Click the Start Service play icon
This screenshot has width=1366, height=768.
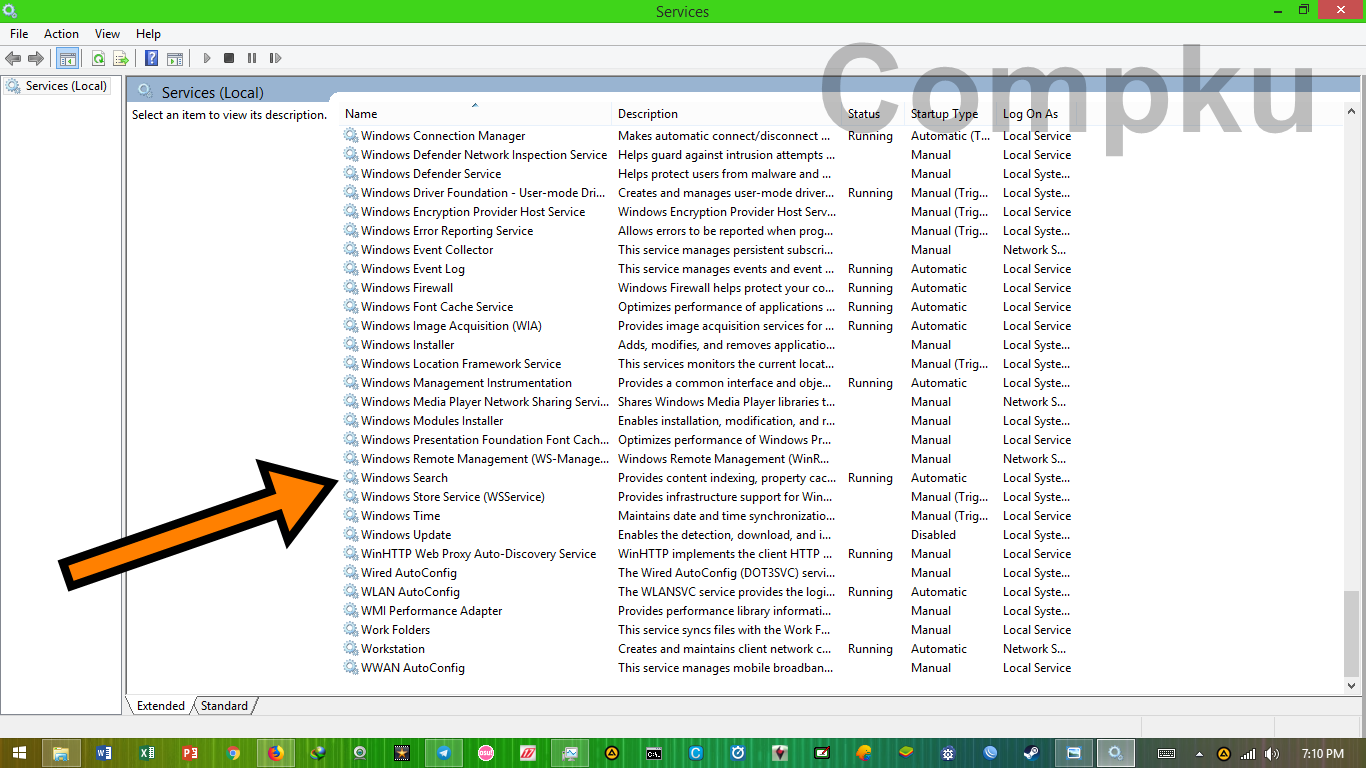[207, 58]
